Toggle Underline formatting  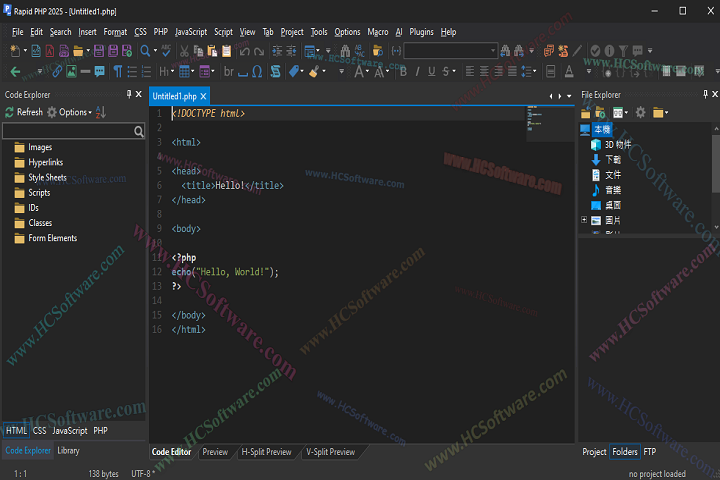pos(432,72)
